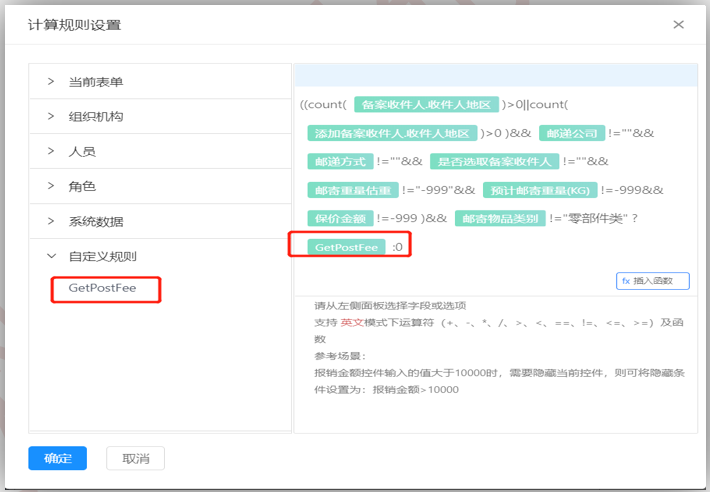Screen dimensions: 710x492
Task: Click the 邮递方式 field tag in formula
Action: pos(340,161)
